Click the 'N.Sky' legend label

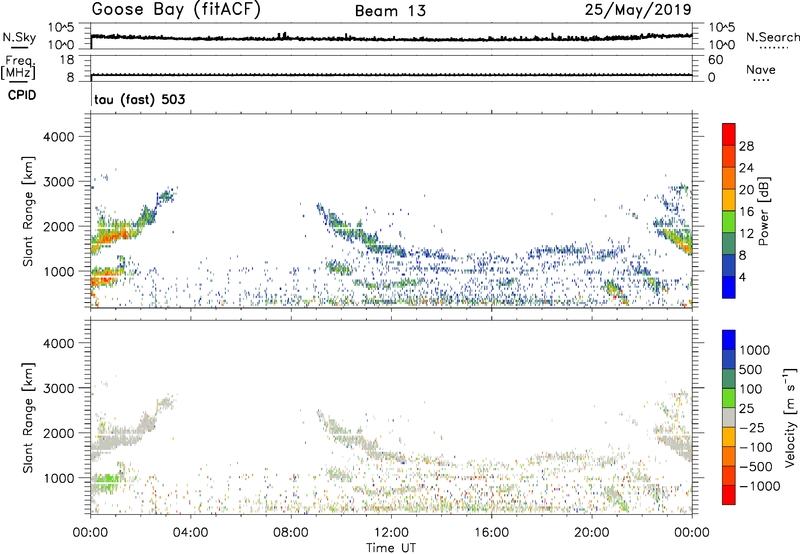coord(19,37)
